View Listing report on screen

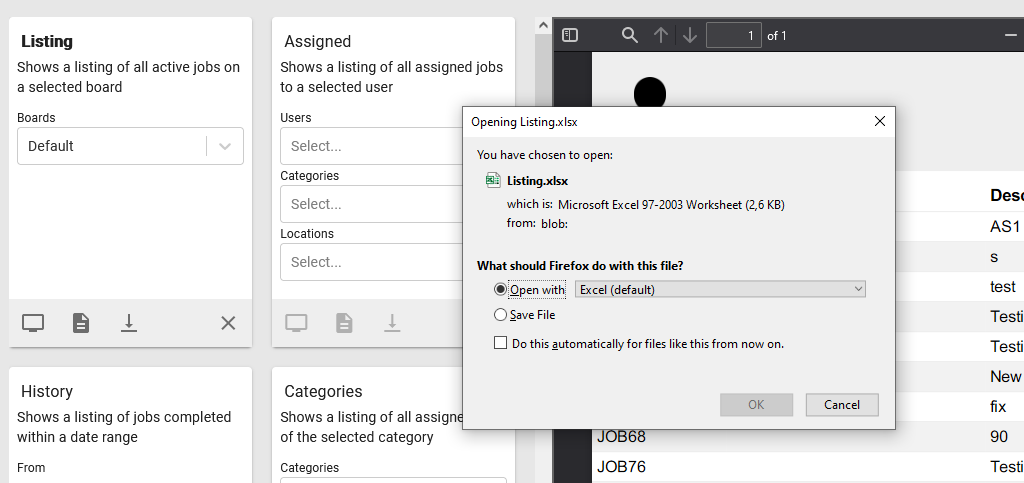click(33, 323)
